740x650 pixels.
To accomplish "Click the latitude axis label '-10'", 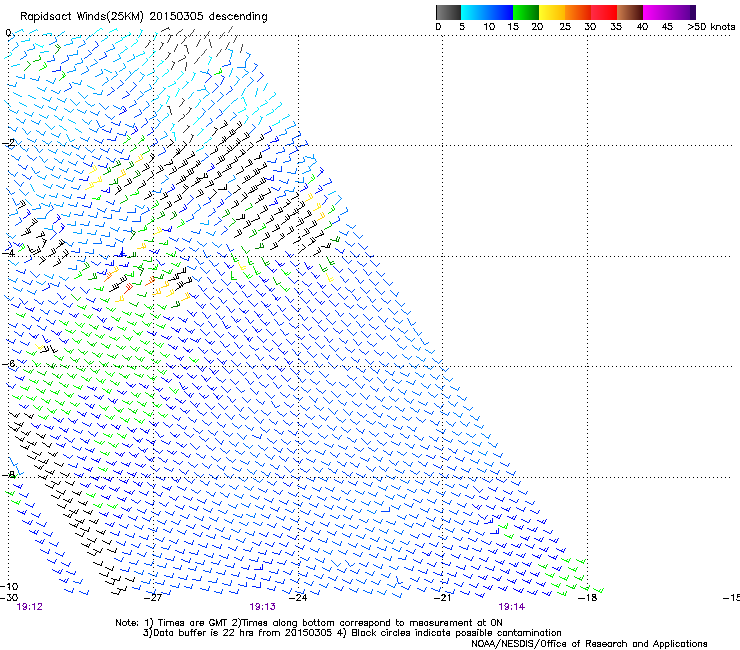I will click(9, 587).
